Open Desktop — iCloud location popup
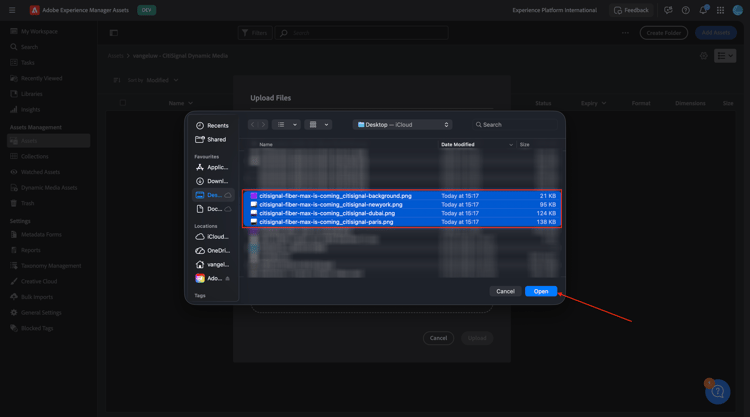750x417 pixels. (x=403, y=125)
